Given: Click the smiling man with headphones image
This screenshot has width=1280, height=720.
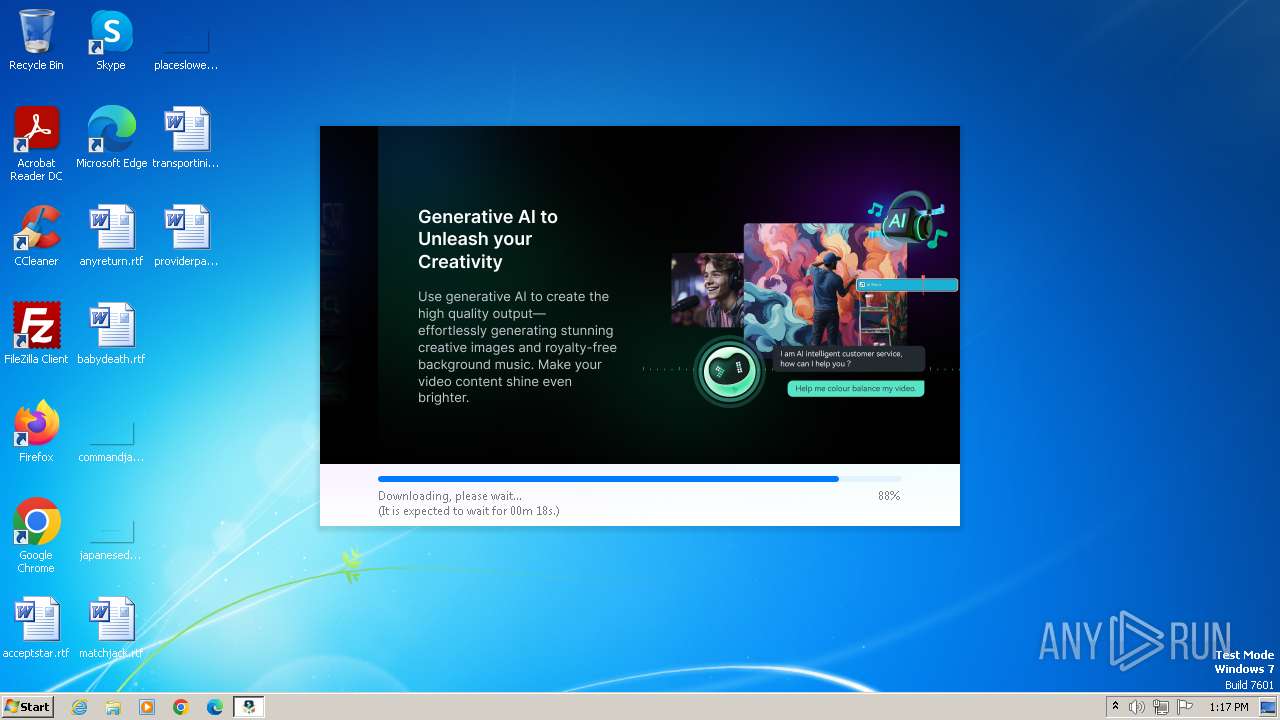Looking at the screenshot, I should point(707,290).
